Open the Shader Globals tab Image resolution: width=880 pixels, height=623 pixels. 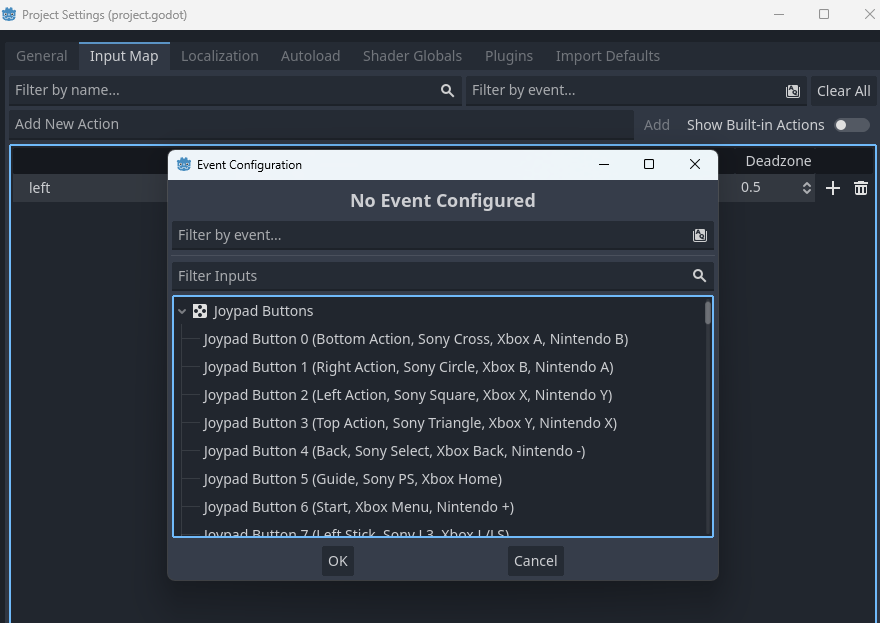[412, 56]
